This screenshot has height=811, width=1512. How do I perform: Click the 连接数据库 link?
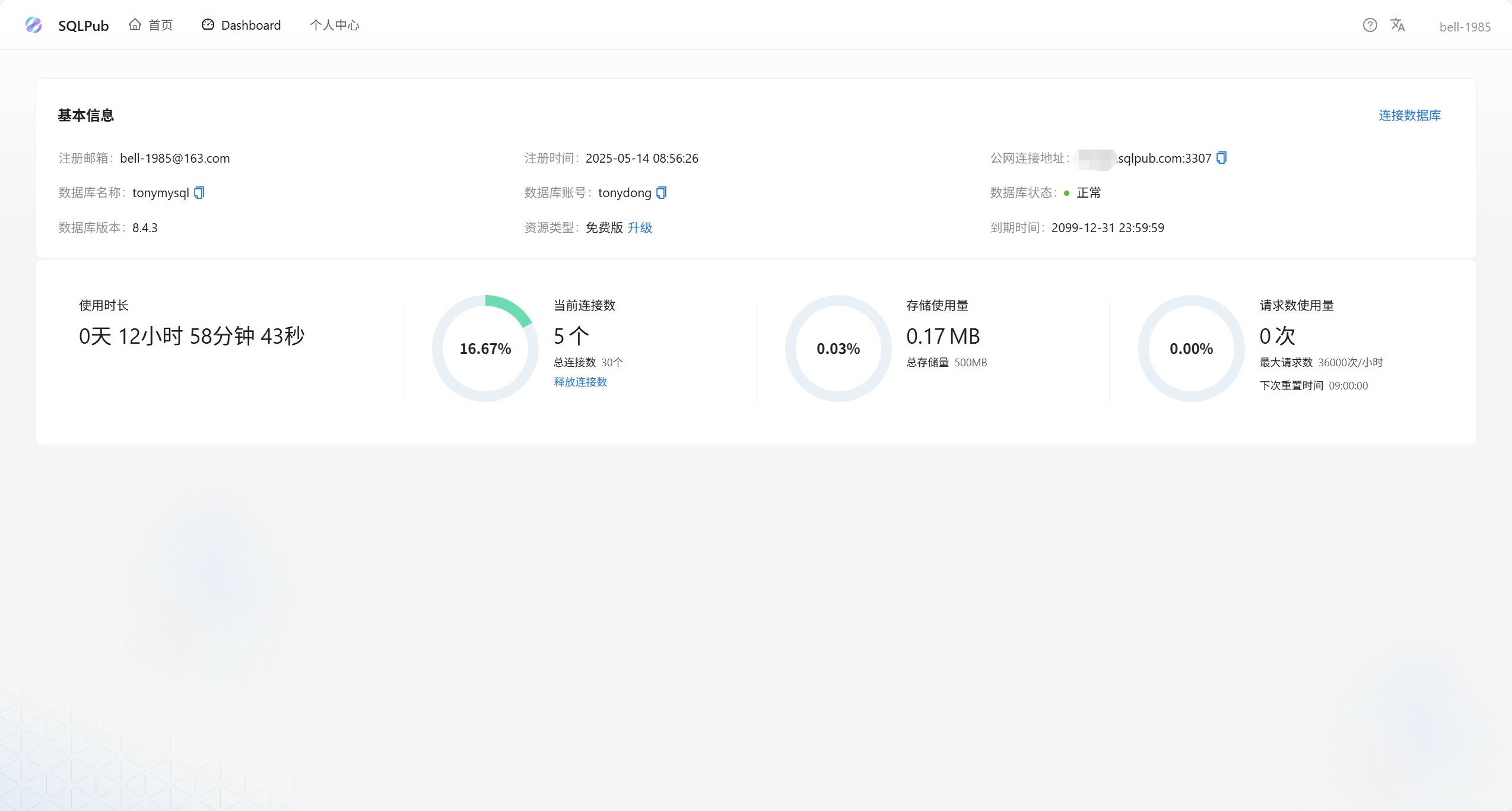[1409, 115]
